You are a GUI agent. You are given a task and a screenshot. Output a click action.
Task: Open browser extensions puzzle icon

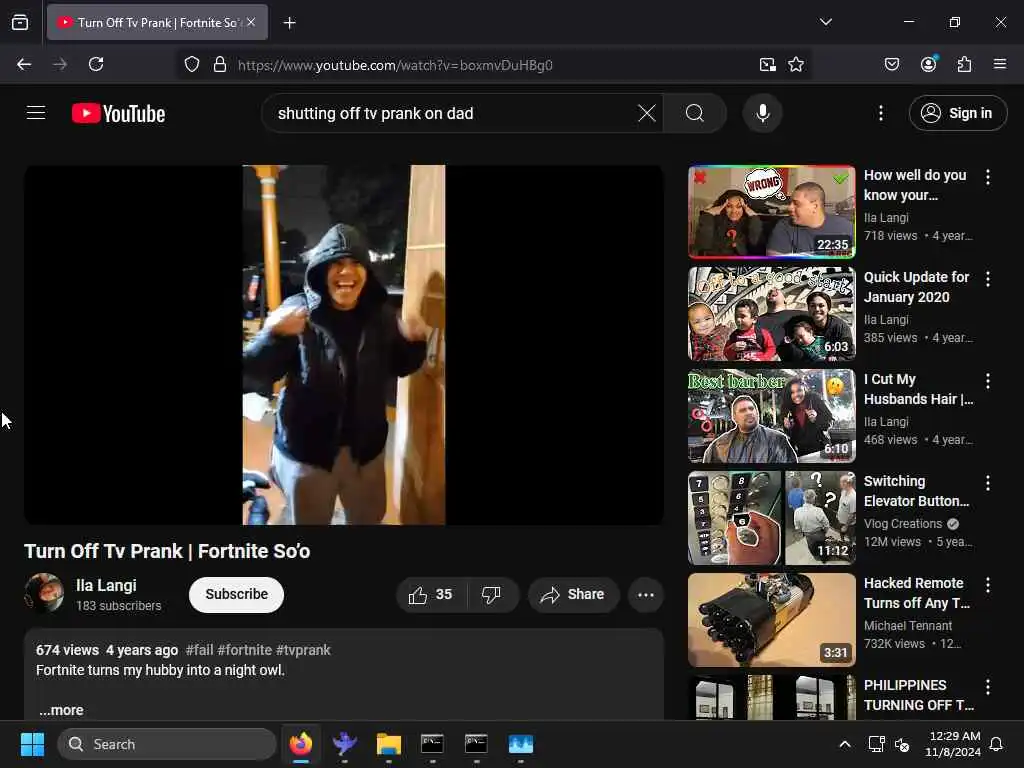coord(964,64)
